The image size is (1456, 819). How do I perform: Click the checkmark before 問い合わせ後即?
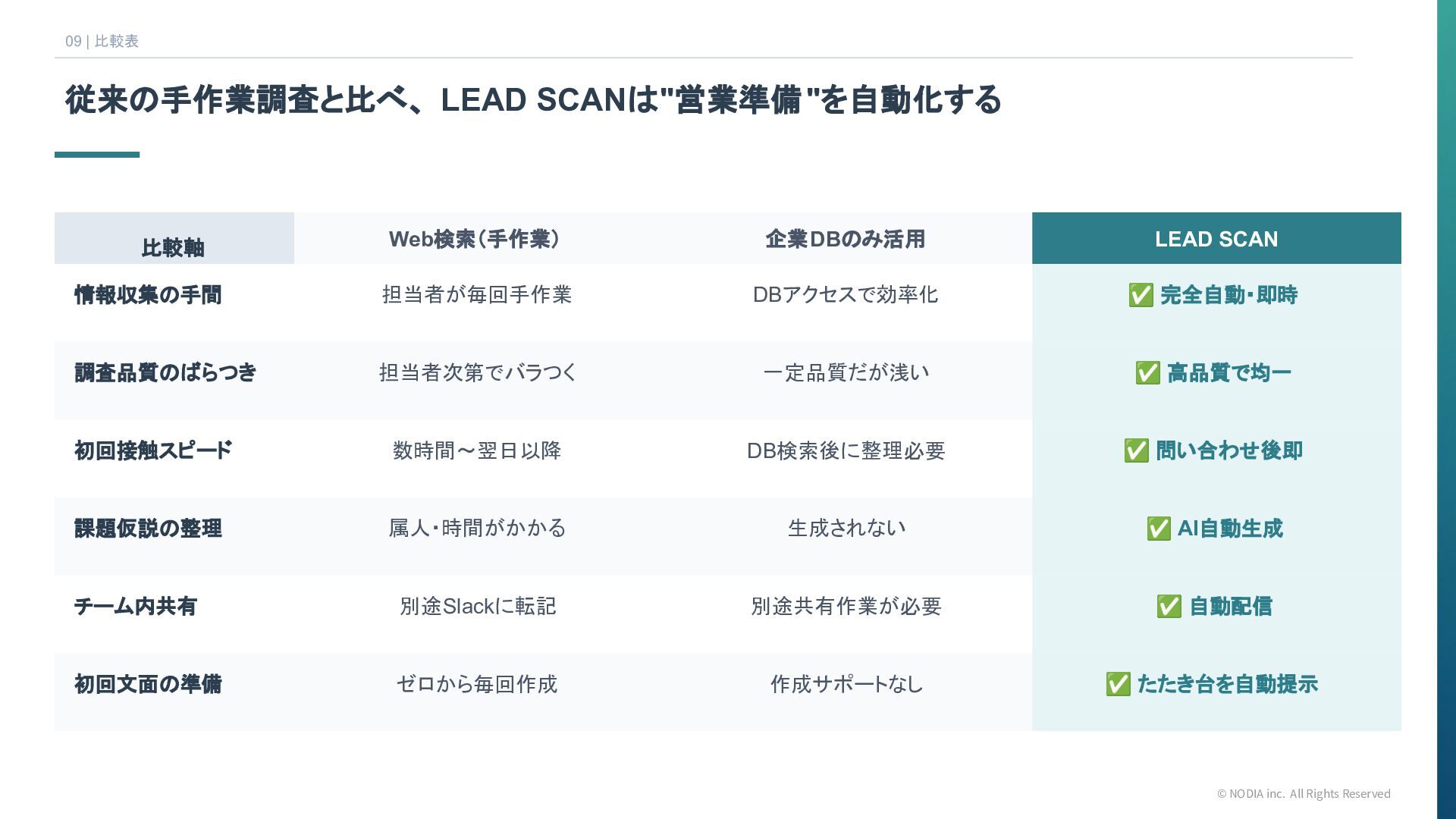[x=1136, y=450]
